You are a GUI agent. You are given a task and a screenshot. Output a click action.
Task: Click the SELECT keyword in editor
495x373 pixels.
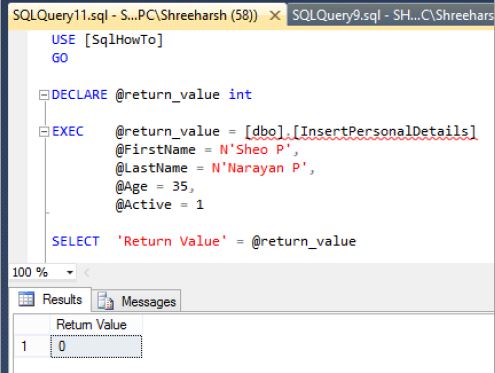pos(76,241)
